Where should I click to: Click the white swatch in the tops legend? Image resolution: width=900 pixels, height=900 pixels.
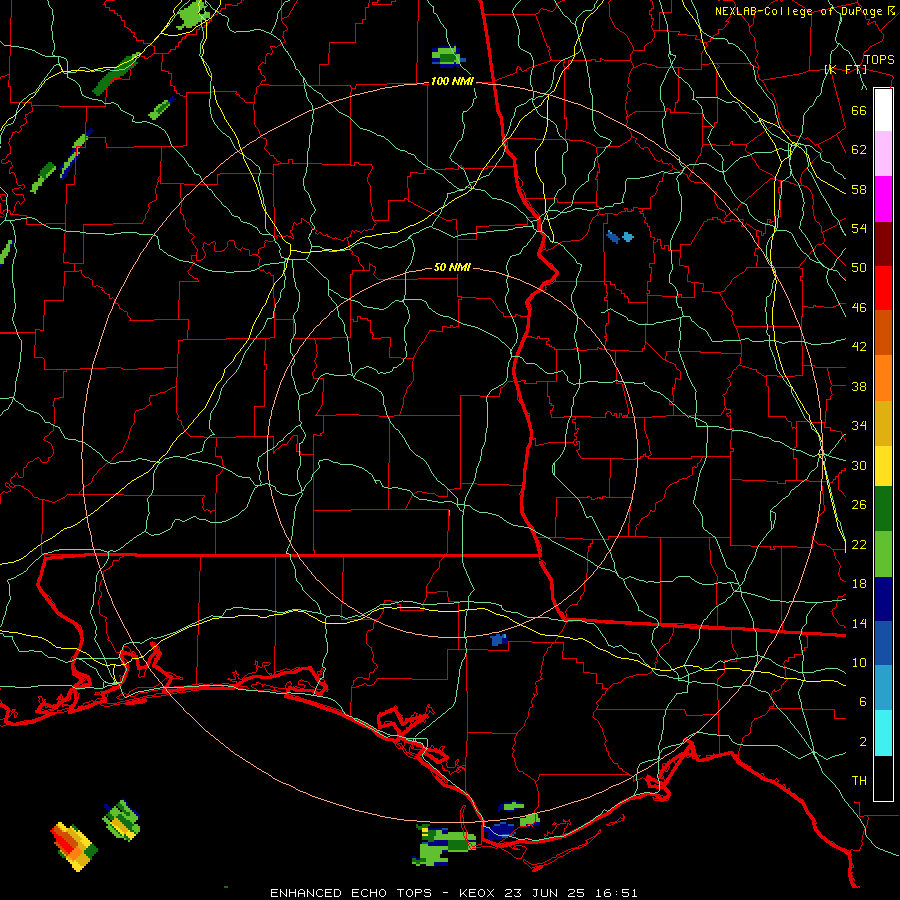coord(883,110)
